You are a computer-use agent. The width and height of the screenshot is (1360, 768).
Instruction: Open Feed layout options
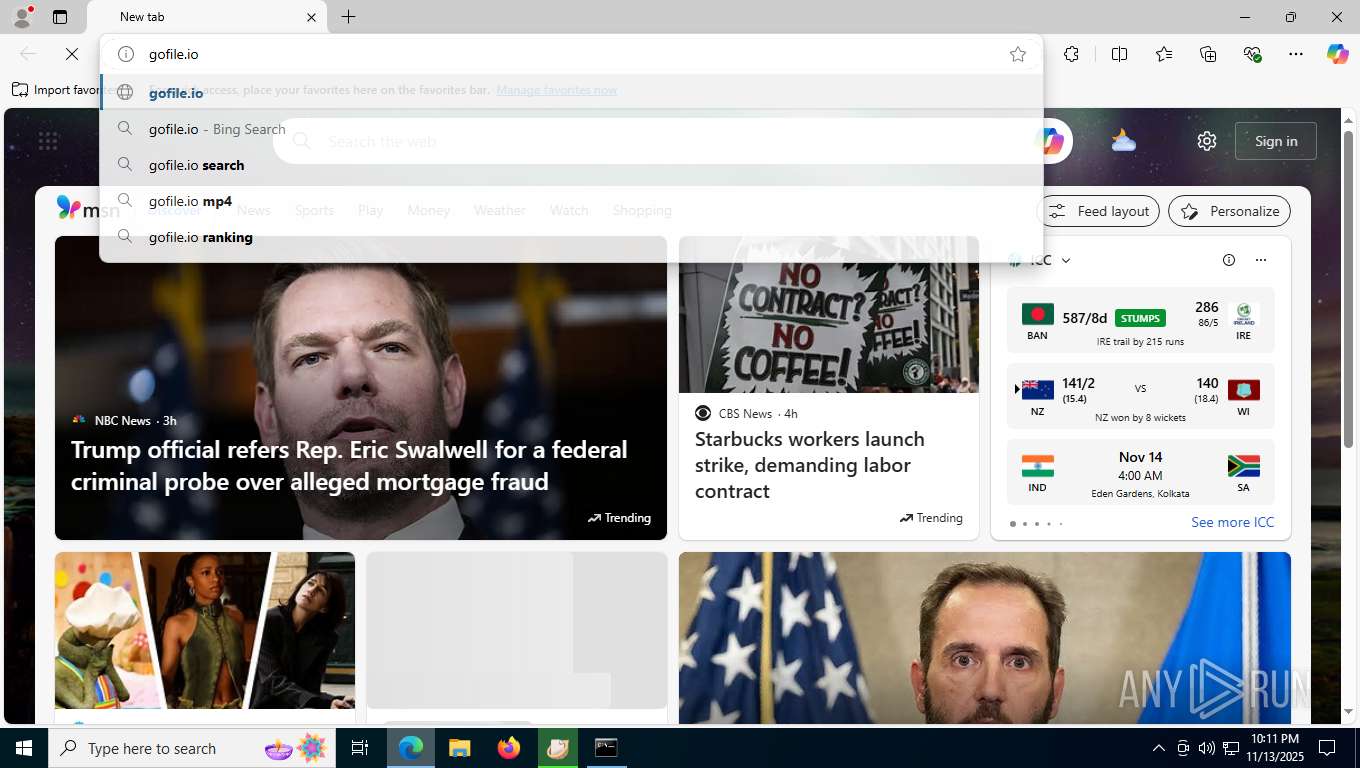1099,211
